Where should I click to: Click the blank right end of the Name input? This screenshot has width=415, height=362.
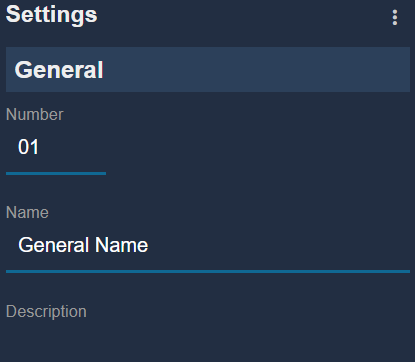pos(280,245)
